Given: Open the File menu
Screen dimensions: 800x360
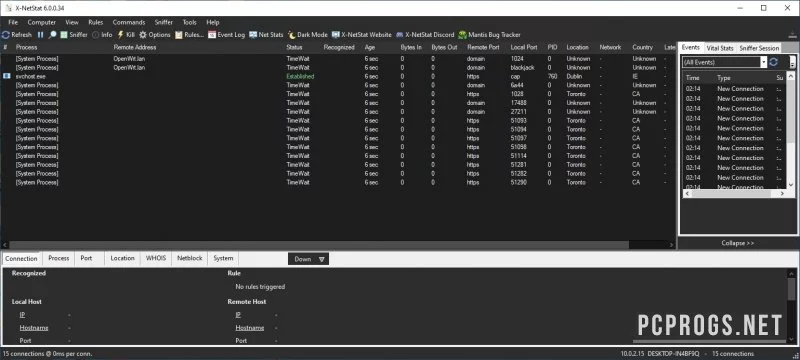Looking at the screenshot, I should pos(13,22).
